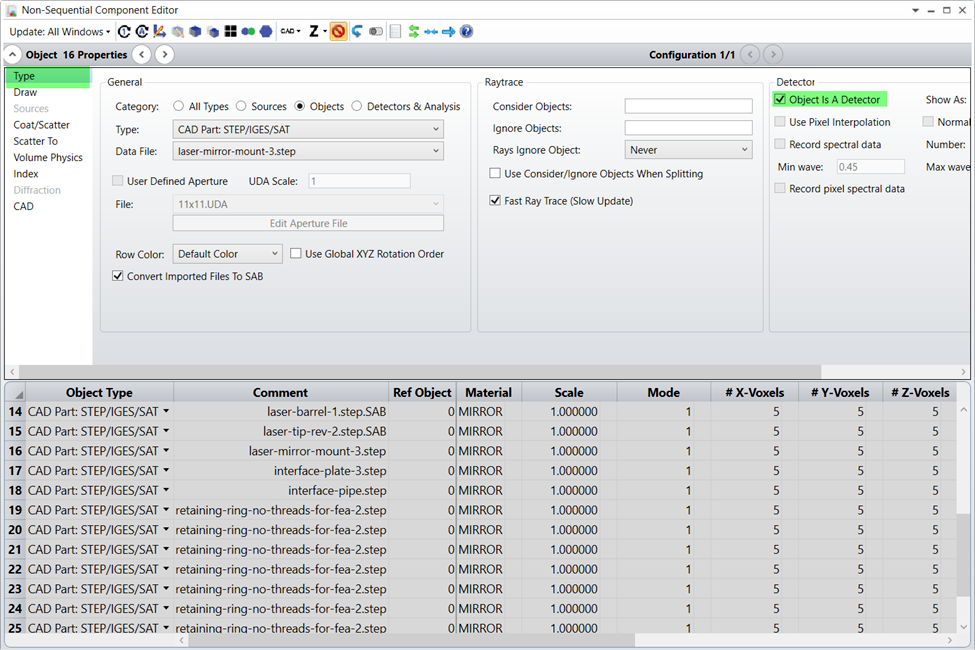
Task: Open the Update: All Windows menu
Action: pos(60,32)
